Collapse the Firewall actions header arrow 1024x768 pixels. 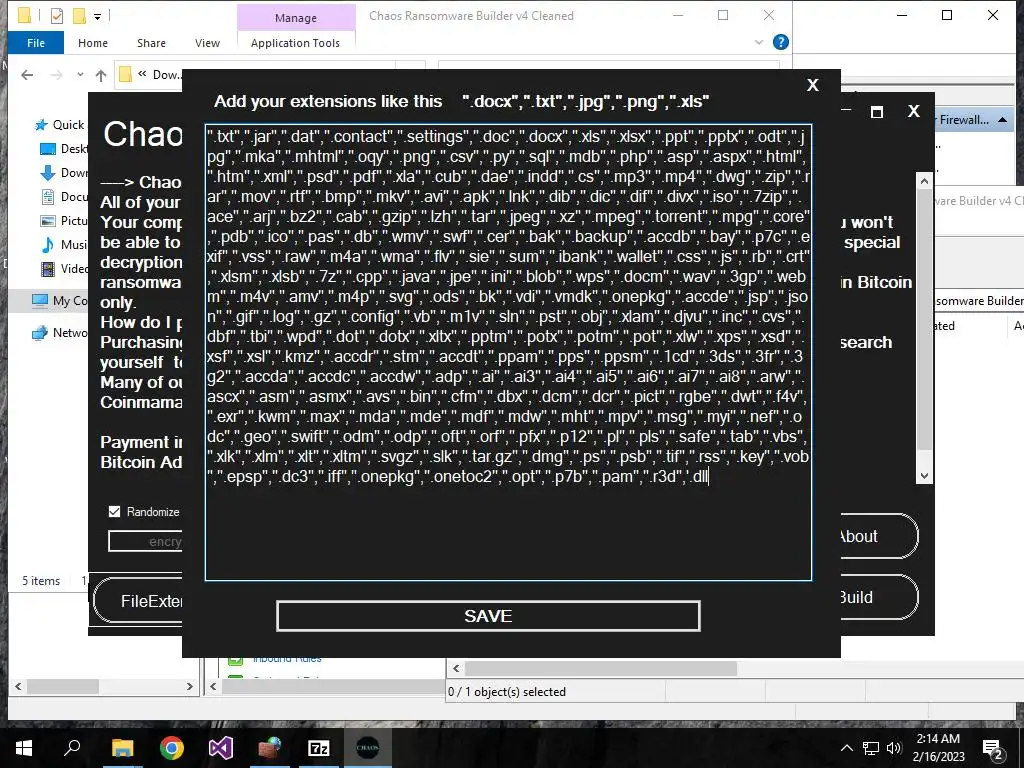pos(1002,120)
